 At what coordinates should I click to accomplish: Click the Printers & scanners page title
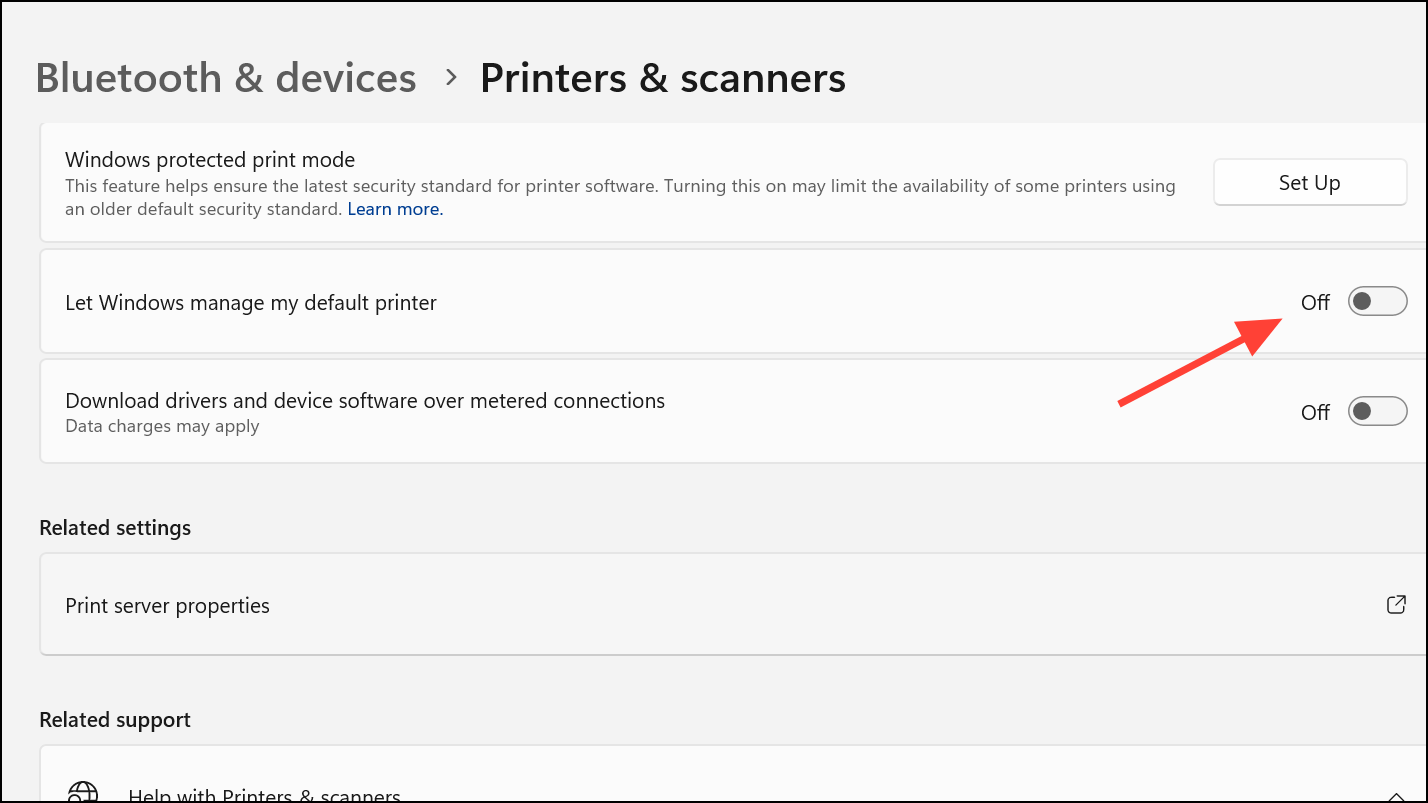click(x=662, y=78)
